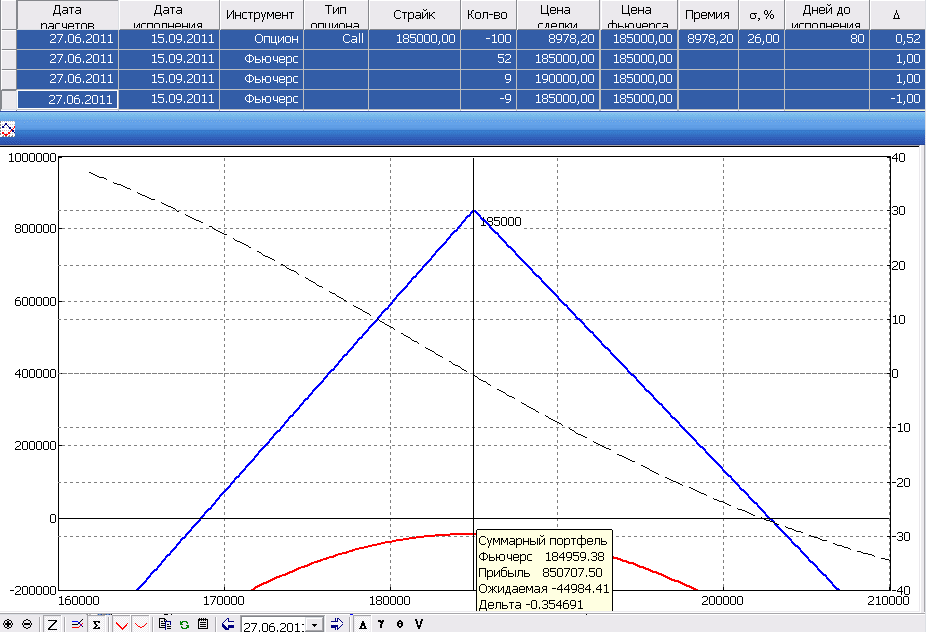Click the zoom in chart icon
Image resolution: width=926 pixels, height=632 pixels.
point(8,624)
